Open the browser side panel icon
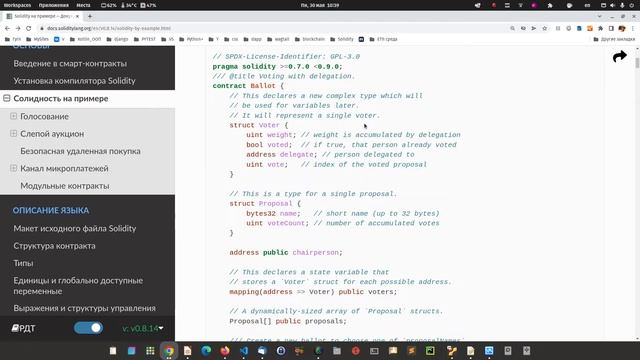 [x=611, y=28]
